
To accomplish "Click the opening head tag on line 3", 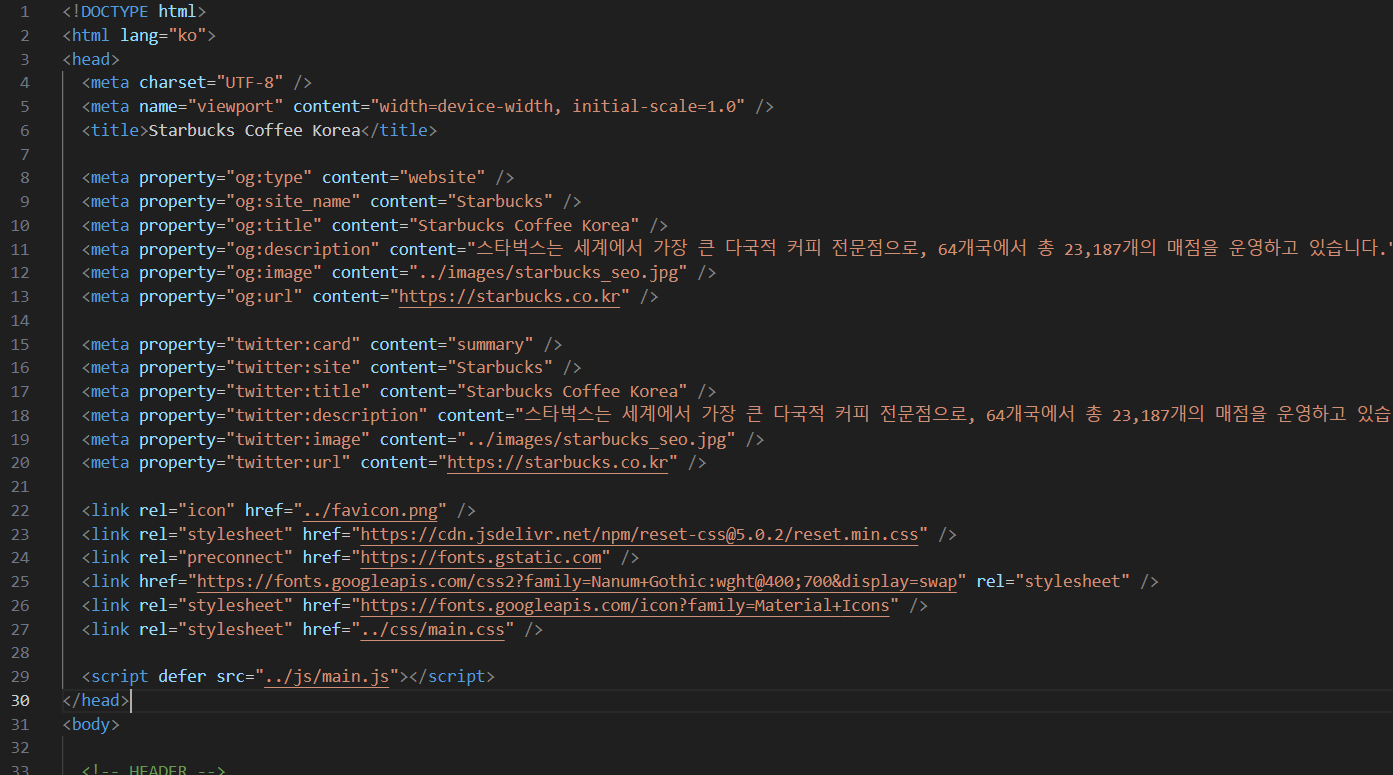I will point(91,60).
